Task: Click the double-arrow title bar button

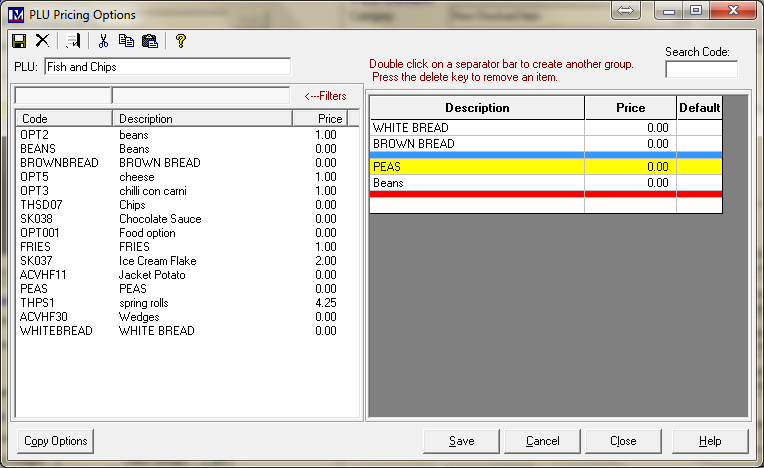Action: tap(626, 10)
